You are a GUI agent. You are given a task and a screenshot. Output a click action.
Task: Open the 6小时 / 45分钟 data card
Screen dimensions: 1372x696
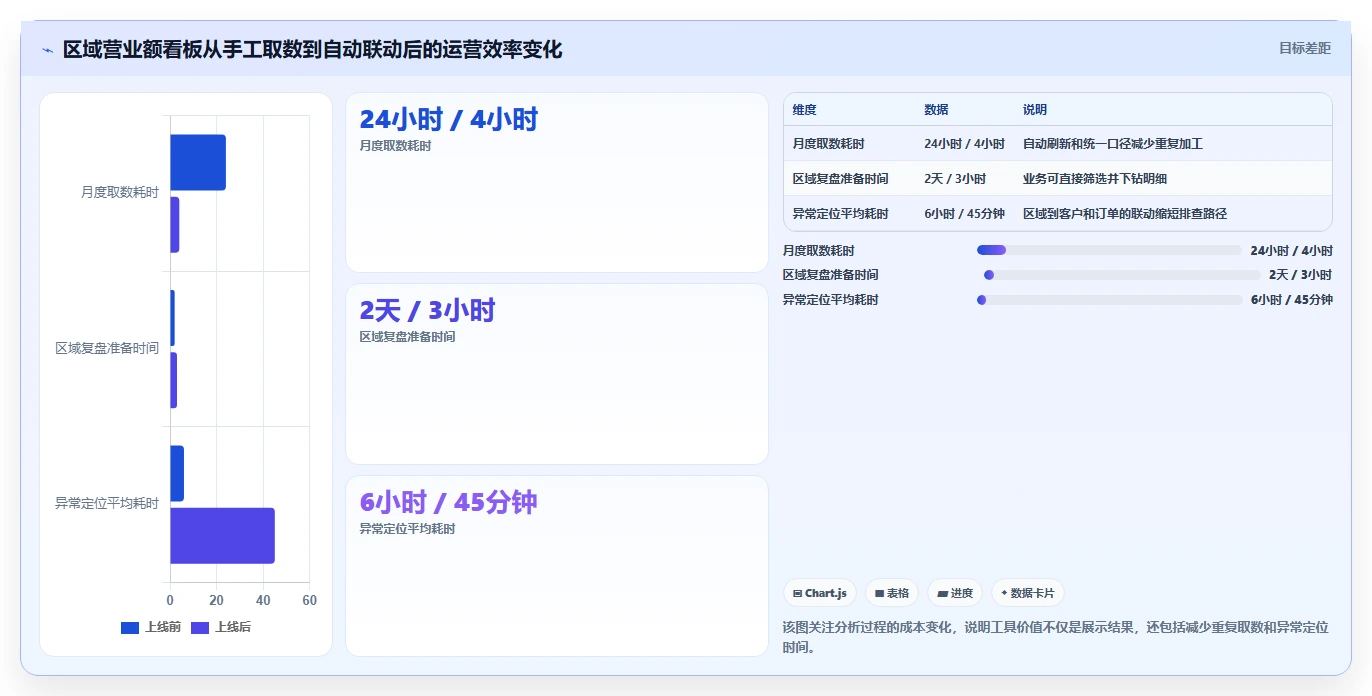tap(557, 566)
